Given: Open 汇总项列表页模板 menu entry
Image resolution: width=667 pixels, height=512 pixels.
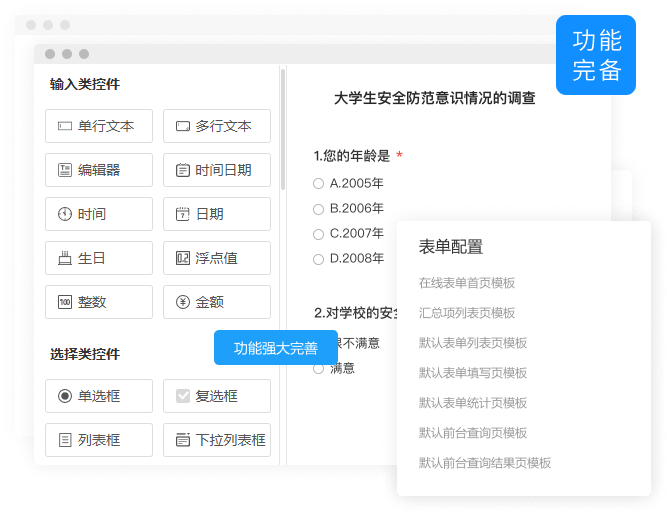Looking at the screenshot, I should [467, 313].
